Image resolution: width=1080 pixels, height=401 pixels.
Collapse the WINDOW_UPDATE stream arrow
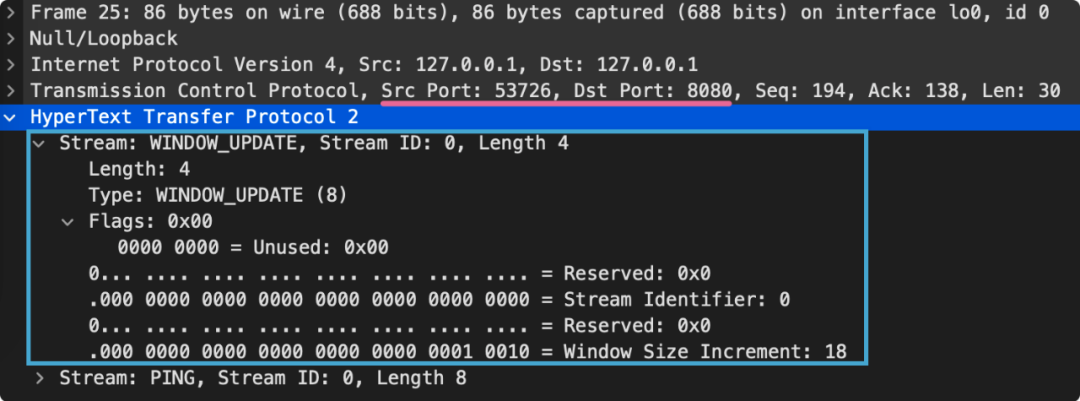pyautogui.click(x=39, y=143)
